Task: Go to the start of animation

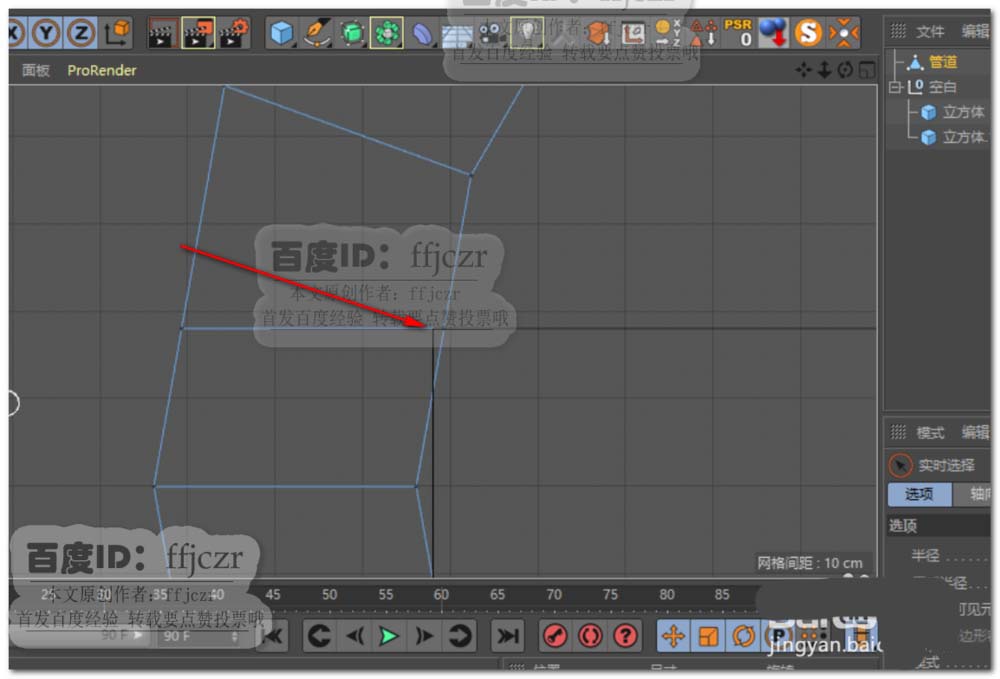Action: tap(273, 636)
